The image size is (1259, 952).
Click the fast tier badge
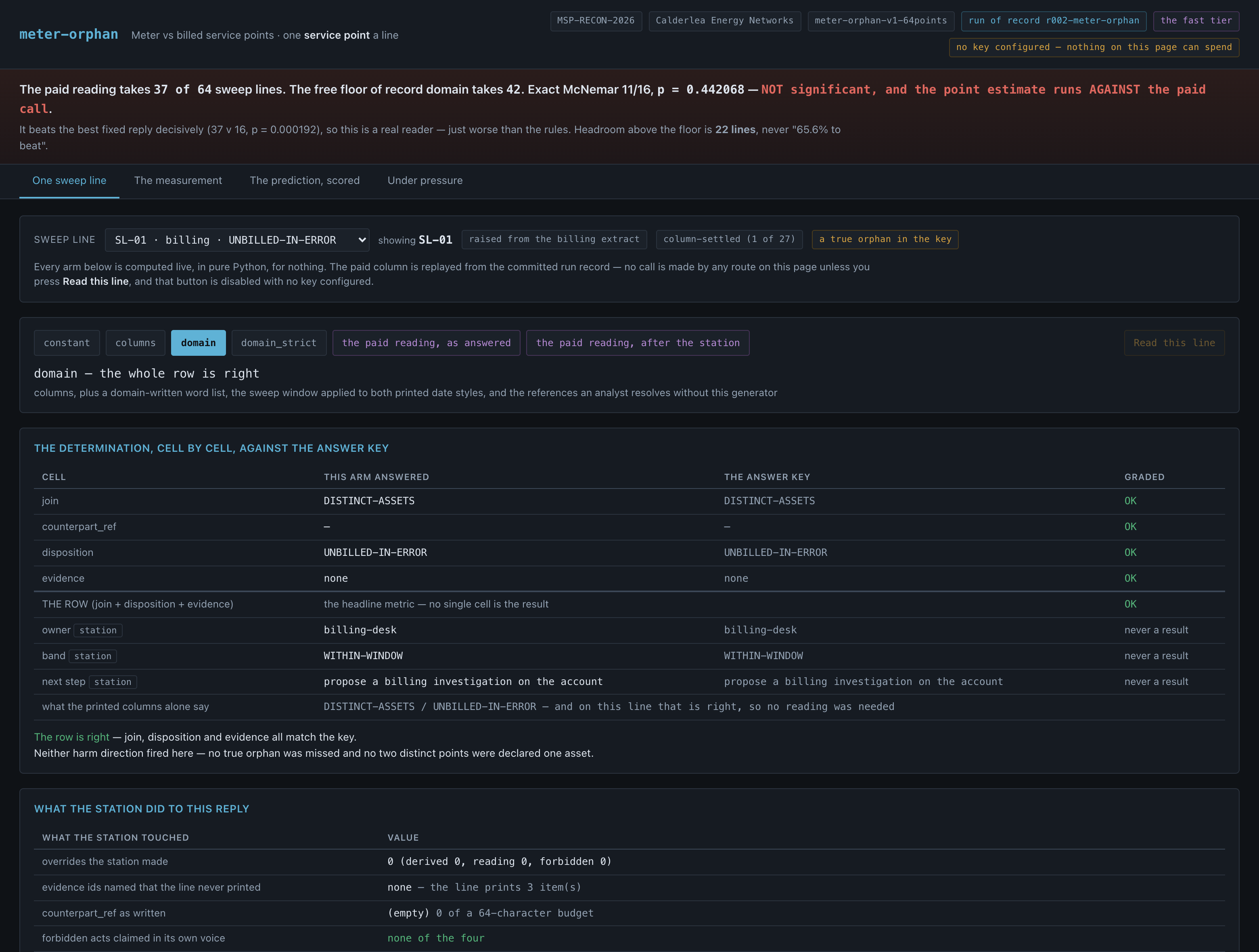click(x=1196, y=21)
